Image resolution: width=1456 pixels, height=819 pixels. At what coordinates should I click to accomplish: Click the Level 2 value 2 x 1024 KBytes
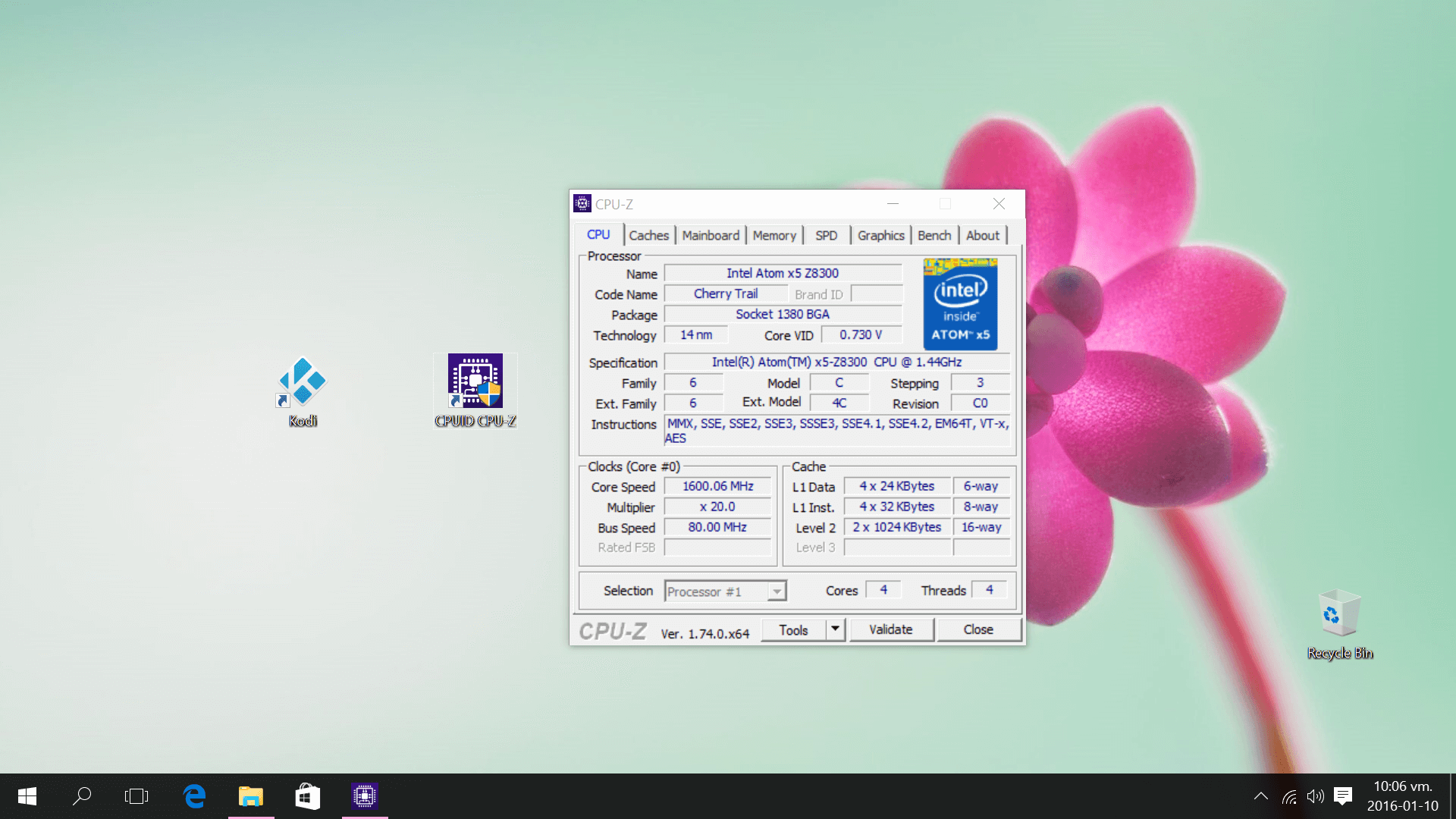(x=897, y=527)
